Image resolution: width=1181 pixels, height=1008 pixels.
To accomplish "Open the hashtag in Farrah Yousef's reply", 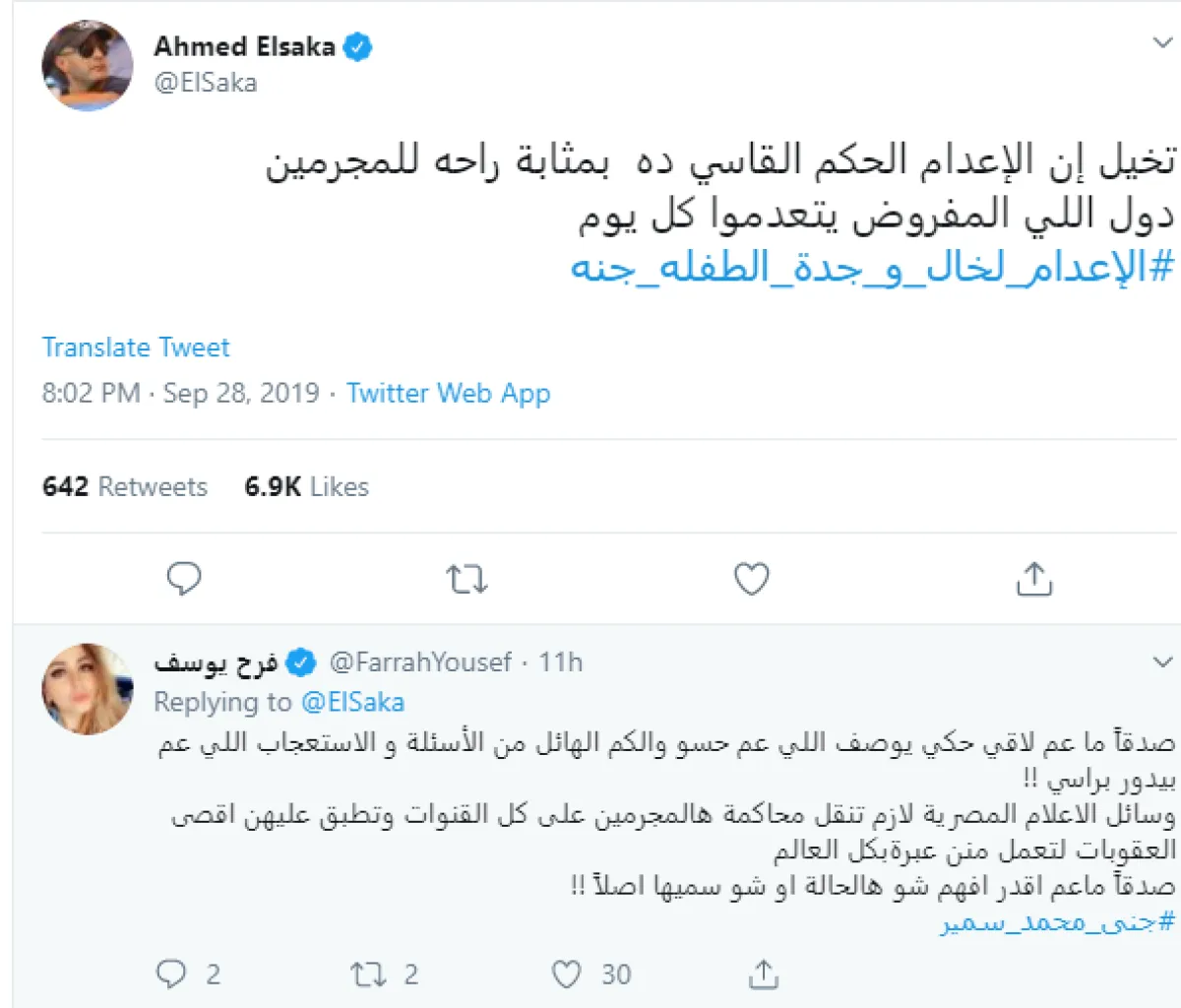I will coord(1058,922).
